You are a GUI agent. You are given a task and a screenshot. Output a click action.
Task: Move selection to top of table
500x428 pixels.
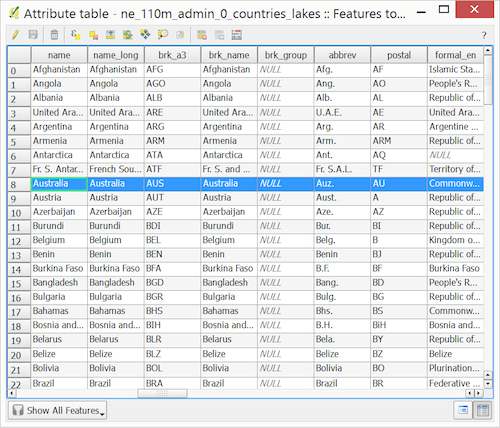[110, 35]
